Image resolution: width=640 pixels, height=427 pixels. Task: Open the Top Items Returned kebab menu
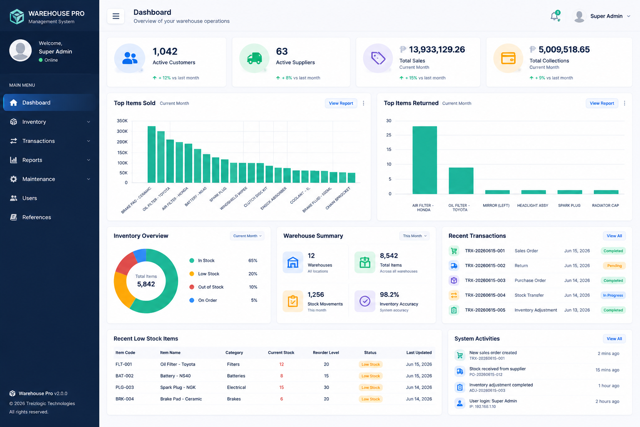pos(624,103)
